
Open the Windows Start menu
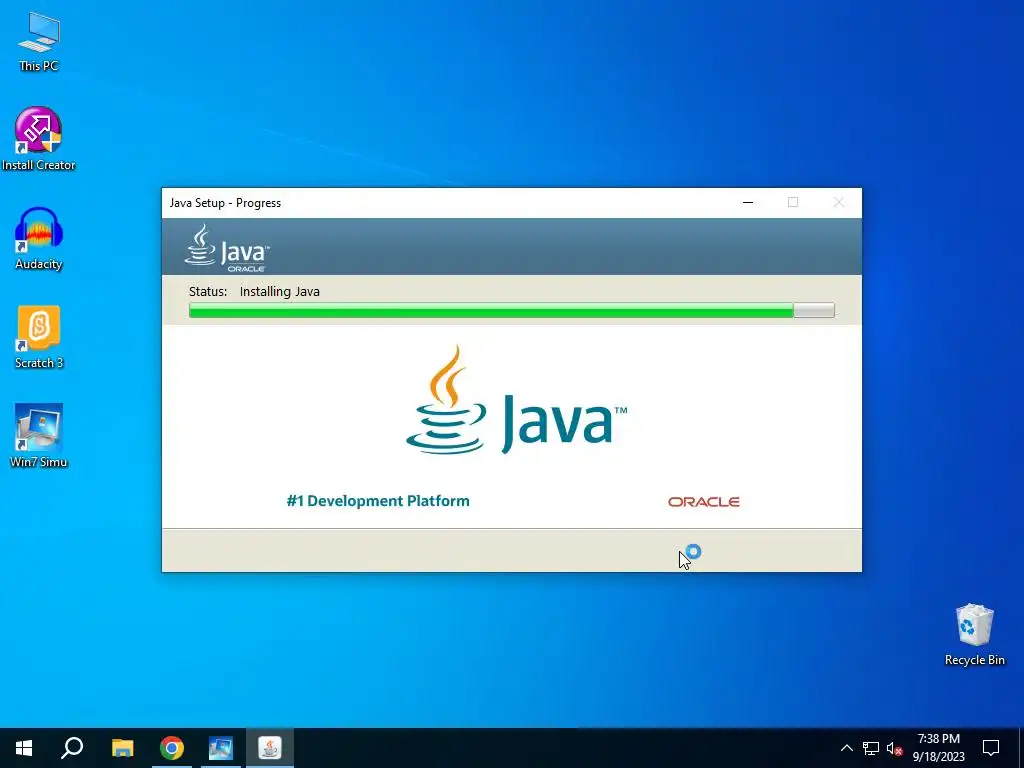[x=24, y=748]
